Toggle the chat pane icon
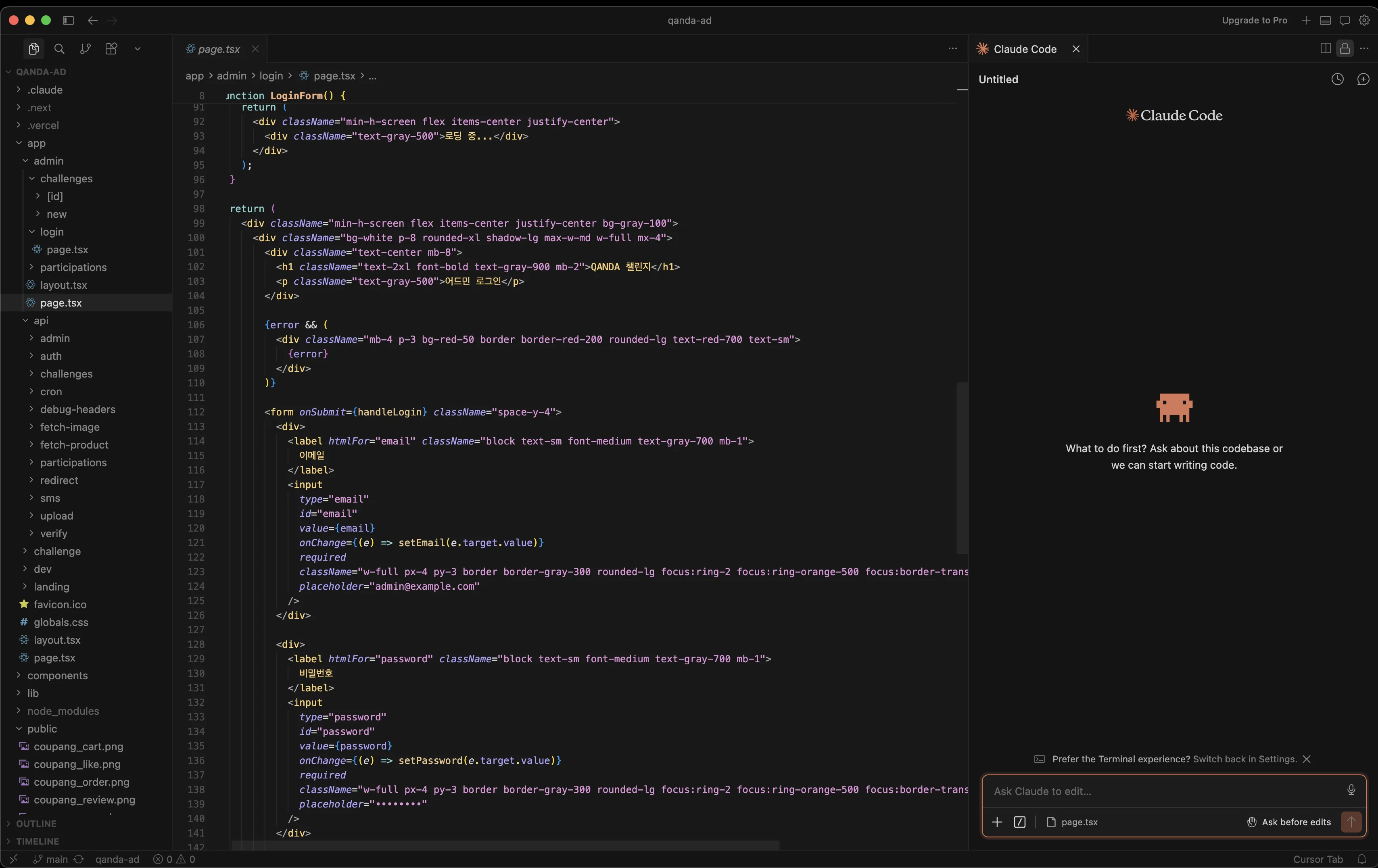The width and height of the screenshot is (1378, 868). coord(1345,21)
